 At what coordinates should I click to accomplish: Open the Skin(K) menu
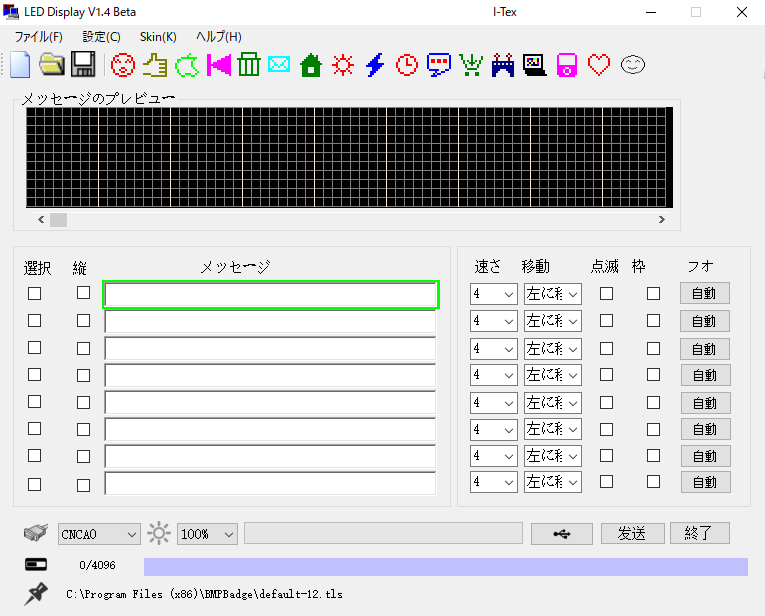coord(158,37)
